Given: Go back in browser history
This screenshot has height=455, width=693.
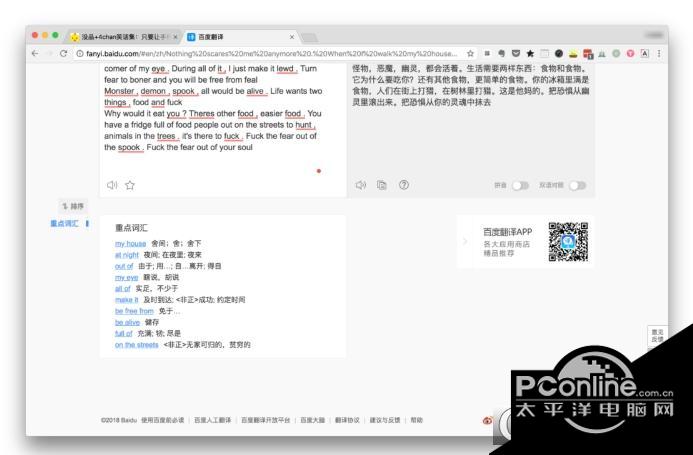Looking at the screenshot, I should point(35,54).
